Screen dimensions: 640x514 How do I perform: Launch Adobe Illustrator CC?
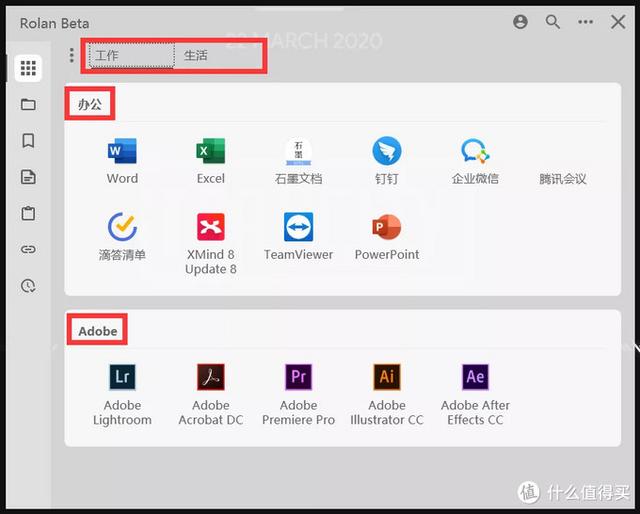coord(387,395)
